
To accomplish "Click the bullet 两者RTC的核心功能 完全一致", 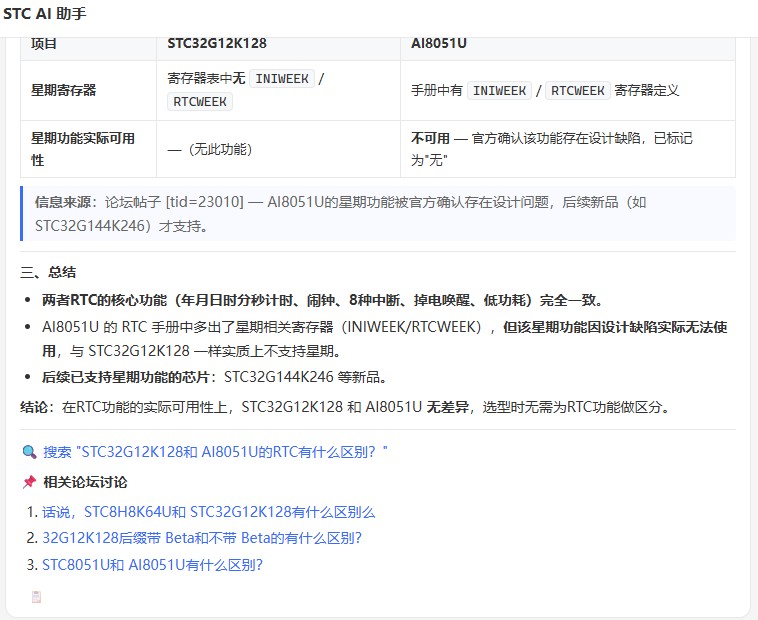I will coord(322,301).
